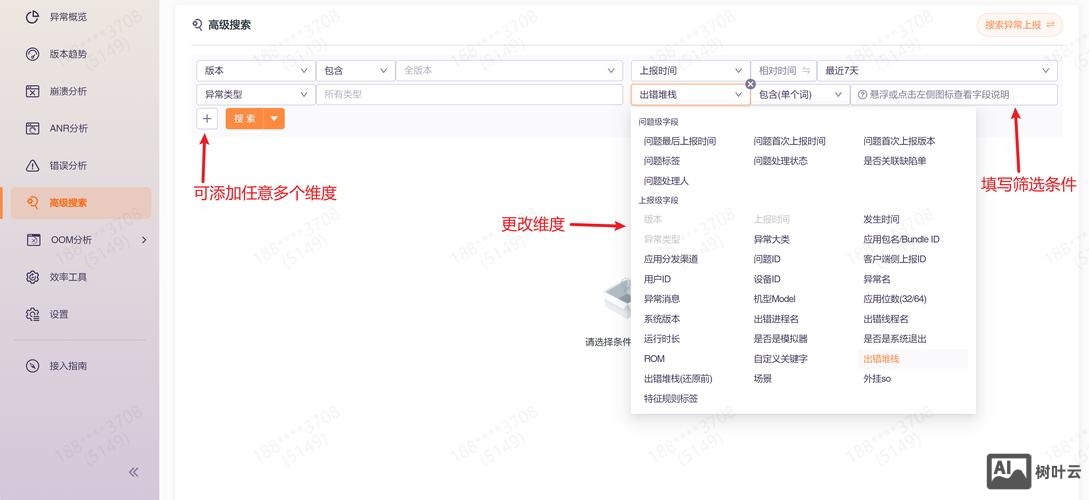
Task: Click the ANR分析 sidebar icon
Action: tap(32, 128)
